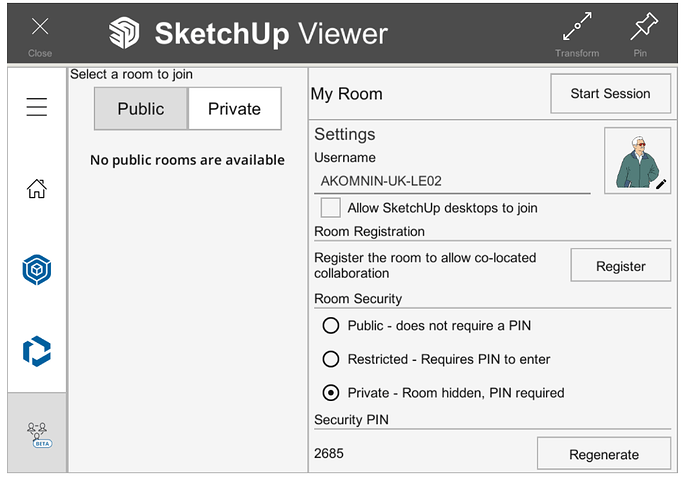Enable Allow SketchUp desktops to join
This screenshot has height=482, width=690.
click(330, 208)
